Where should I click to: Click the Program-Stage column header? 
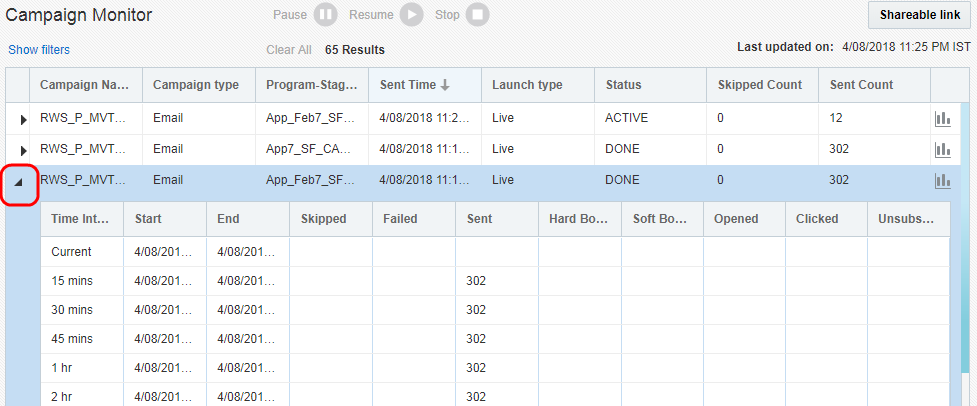click(312, 85)
